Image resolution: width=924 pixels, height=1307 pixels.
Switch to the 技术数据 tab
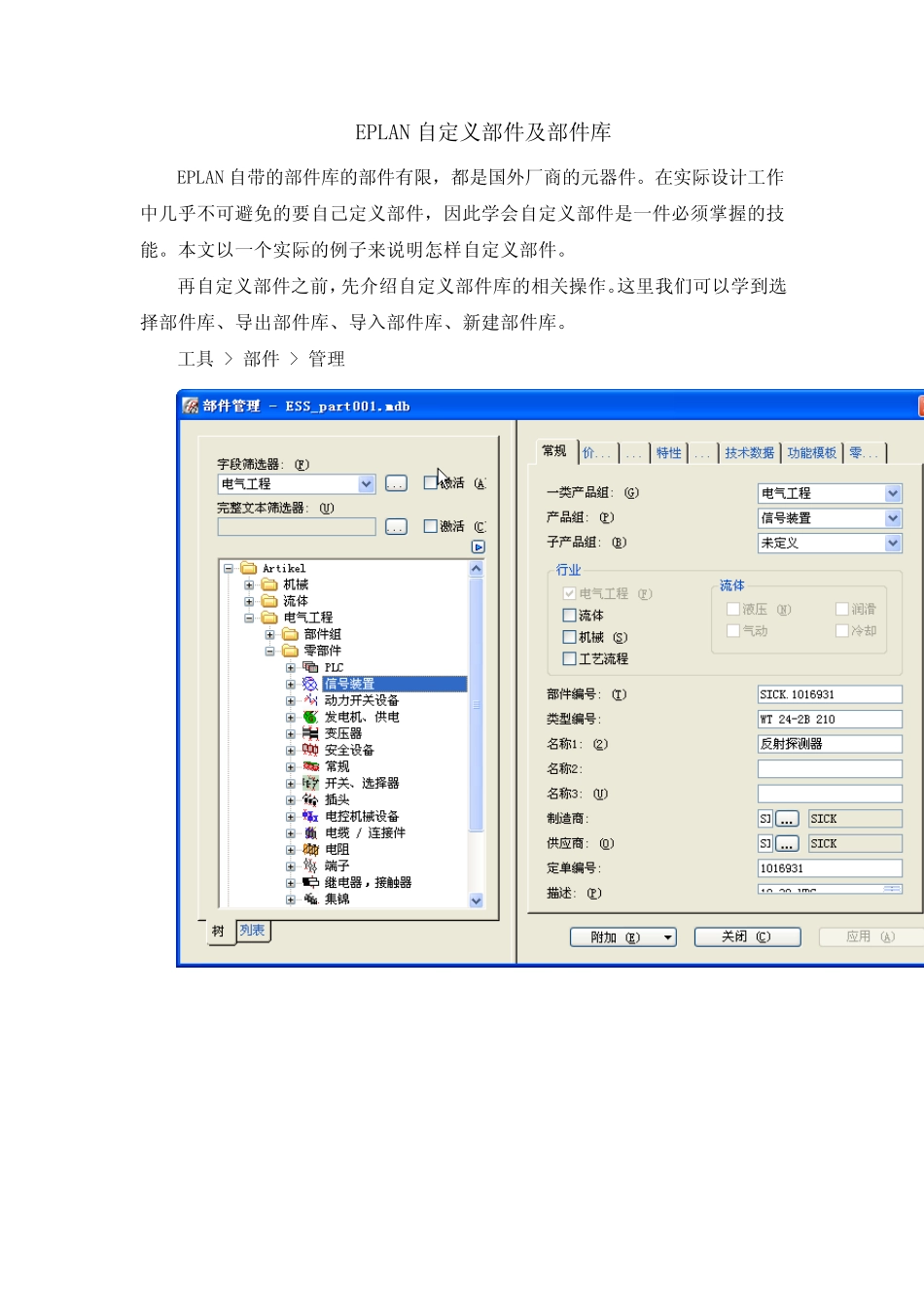(x=750, y=453)
